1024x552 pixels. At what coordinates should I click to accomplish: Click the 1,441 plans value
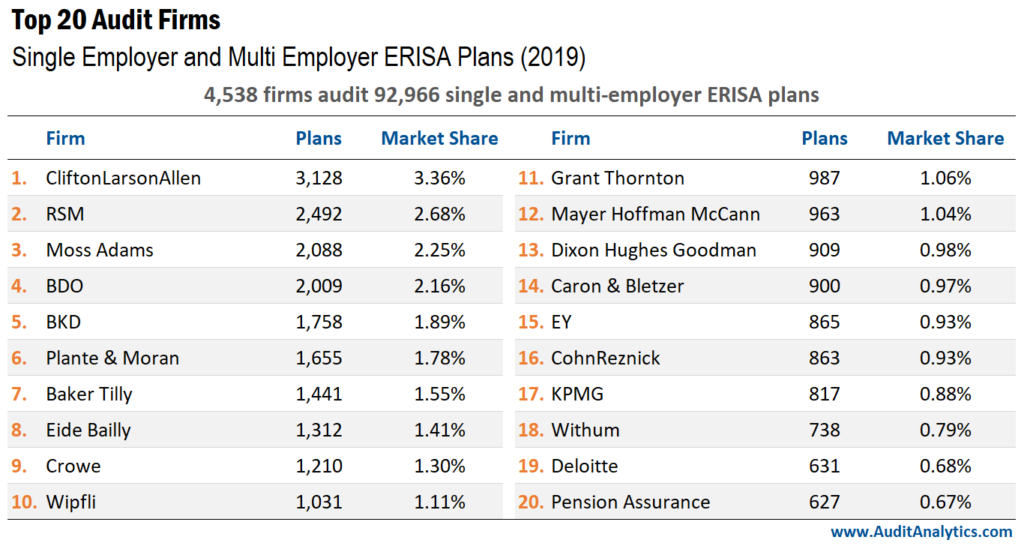319,394
